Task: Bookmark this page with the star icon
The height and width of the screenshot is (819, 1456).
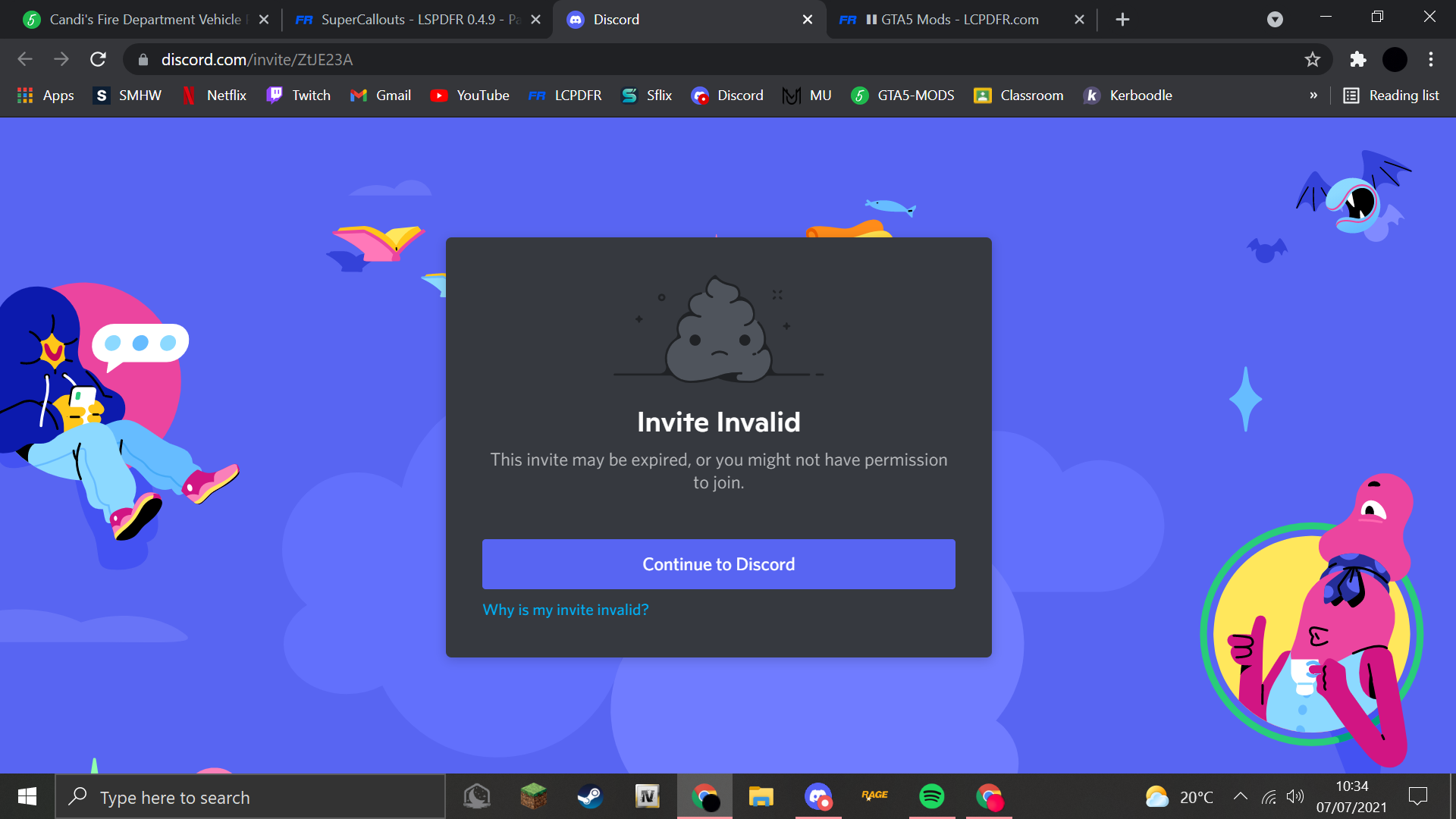Action: coord(1313,59)
